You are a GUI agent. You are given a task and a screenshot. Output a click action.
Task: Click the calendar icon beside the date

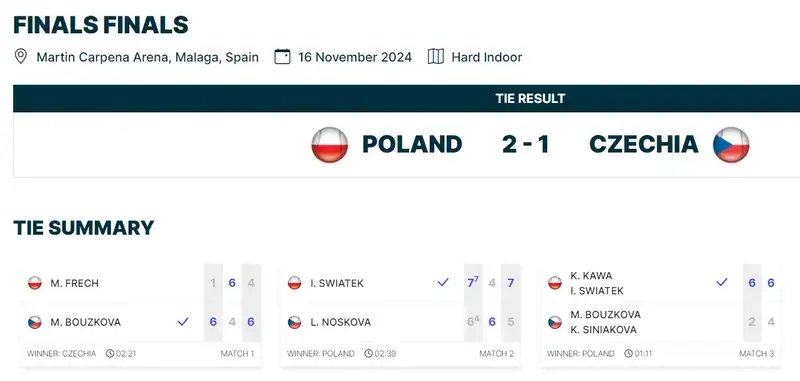(282, 56)
